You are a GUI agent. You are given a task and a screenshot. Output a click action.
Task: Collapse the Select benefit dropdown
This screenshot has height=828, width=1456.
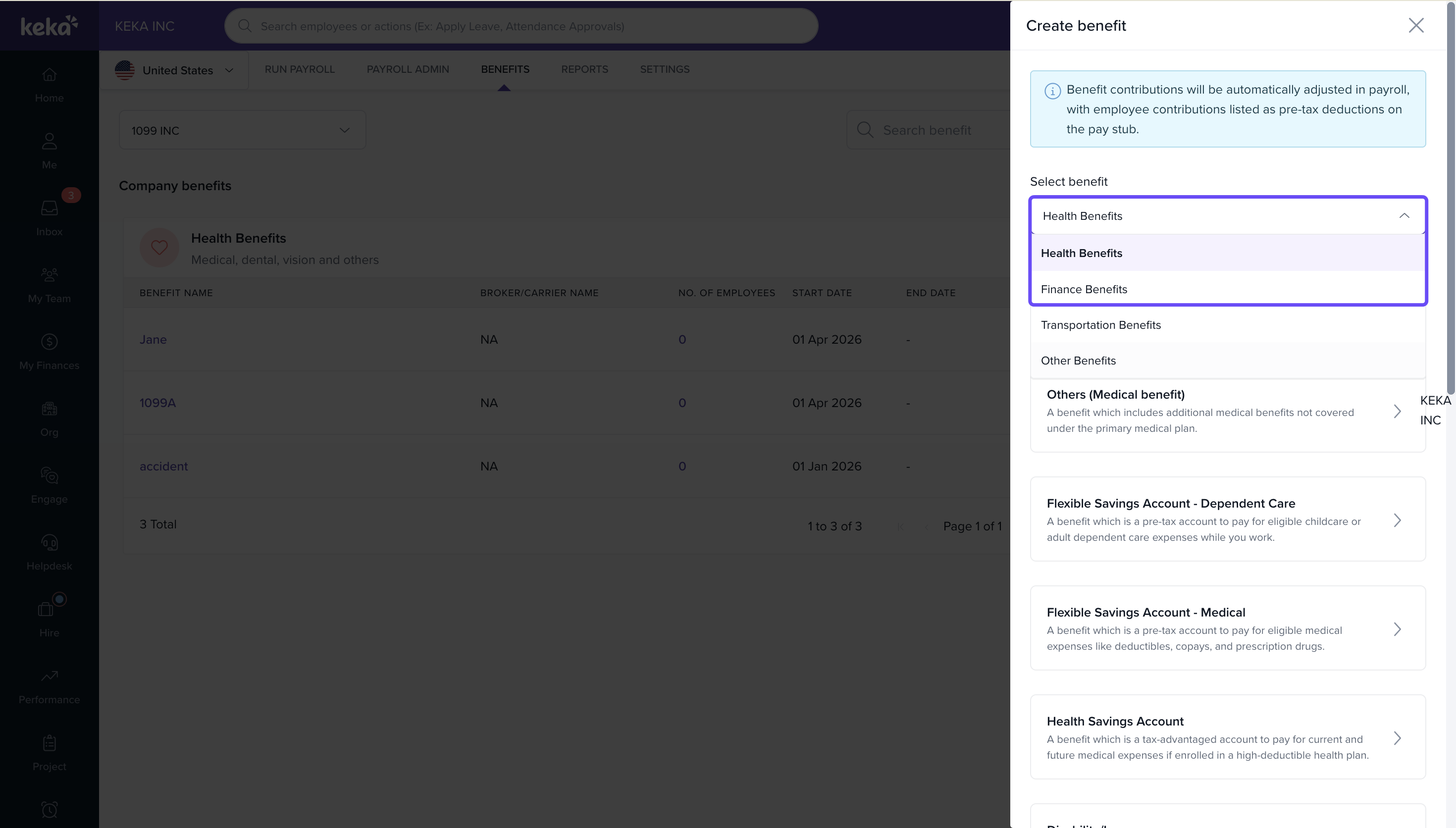tap(1404, 216)
